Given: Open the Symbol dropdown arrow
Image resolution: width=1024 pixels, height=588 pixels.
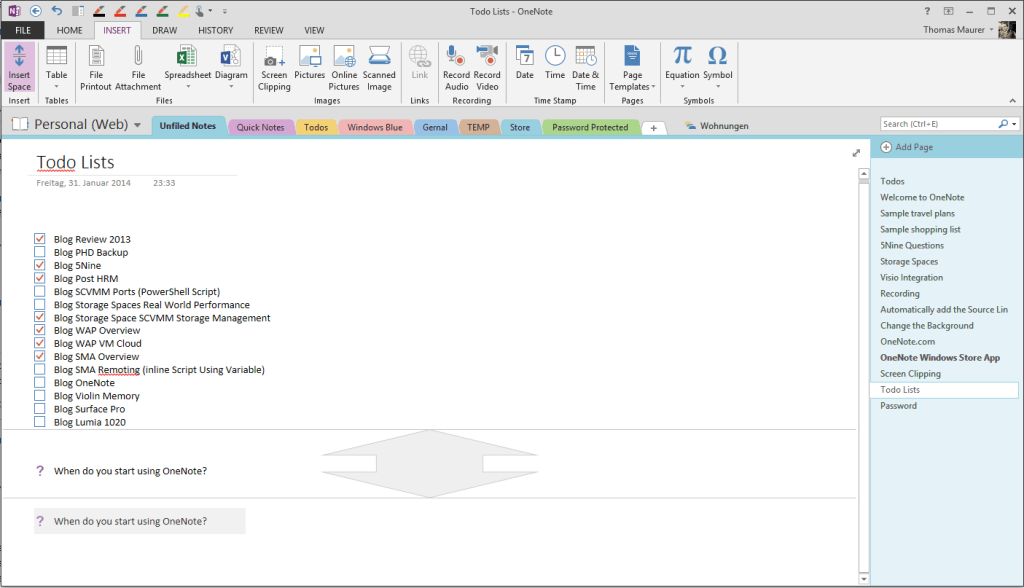Looking at the screenshot, I should (718, 86).
